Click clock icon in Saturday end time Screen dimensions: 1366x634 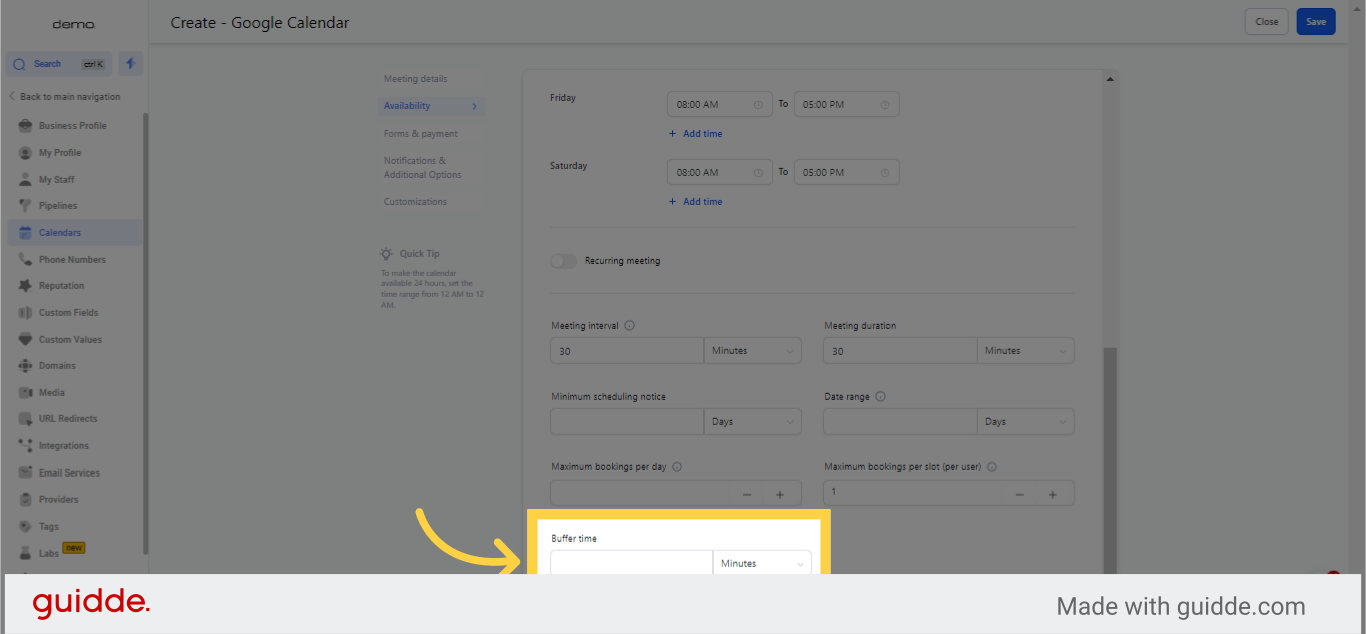pyautogui.click(x=885, y=173)
